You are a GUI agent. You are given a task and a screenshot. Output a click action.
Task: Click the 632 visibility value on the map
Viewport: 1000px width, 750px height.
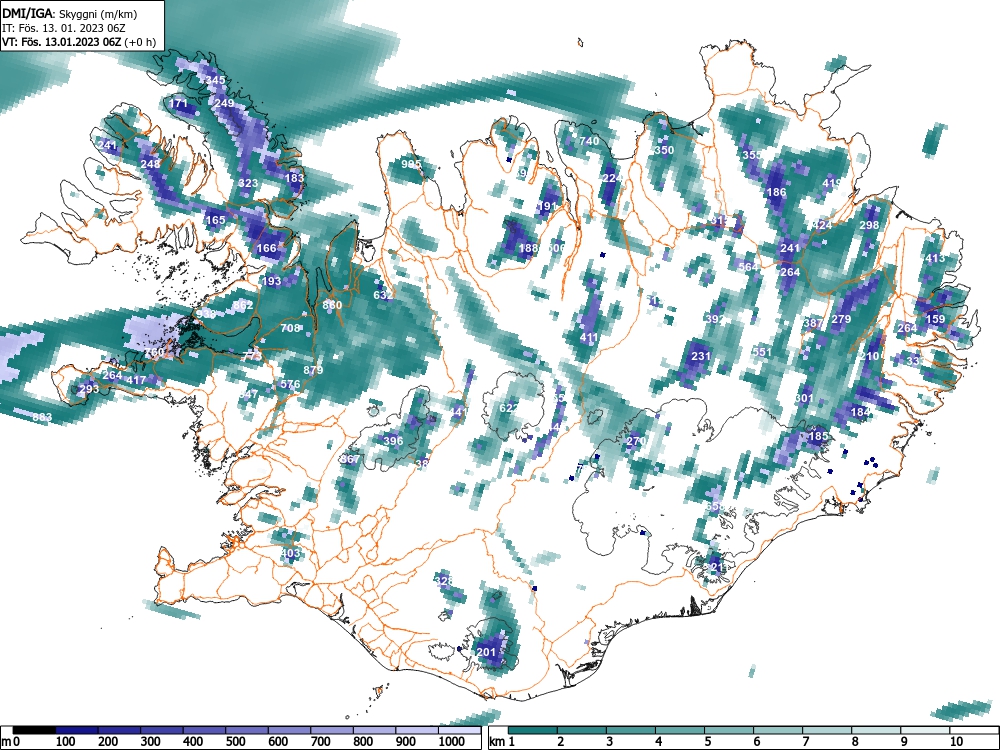pos(383,295)
